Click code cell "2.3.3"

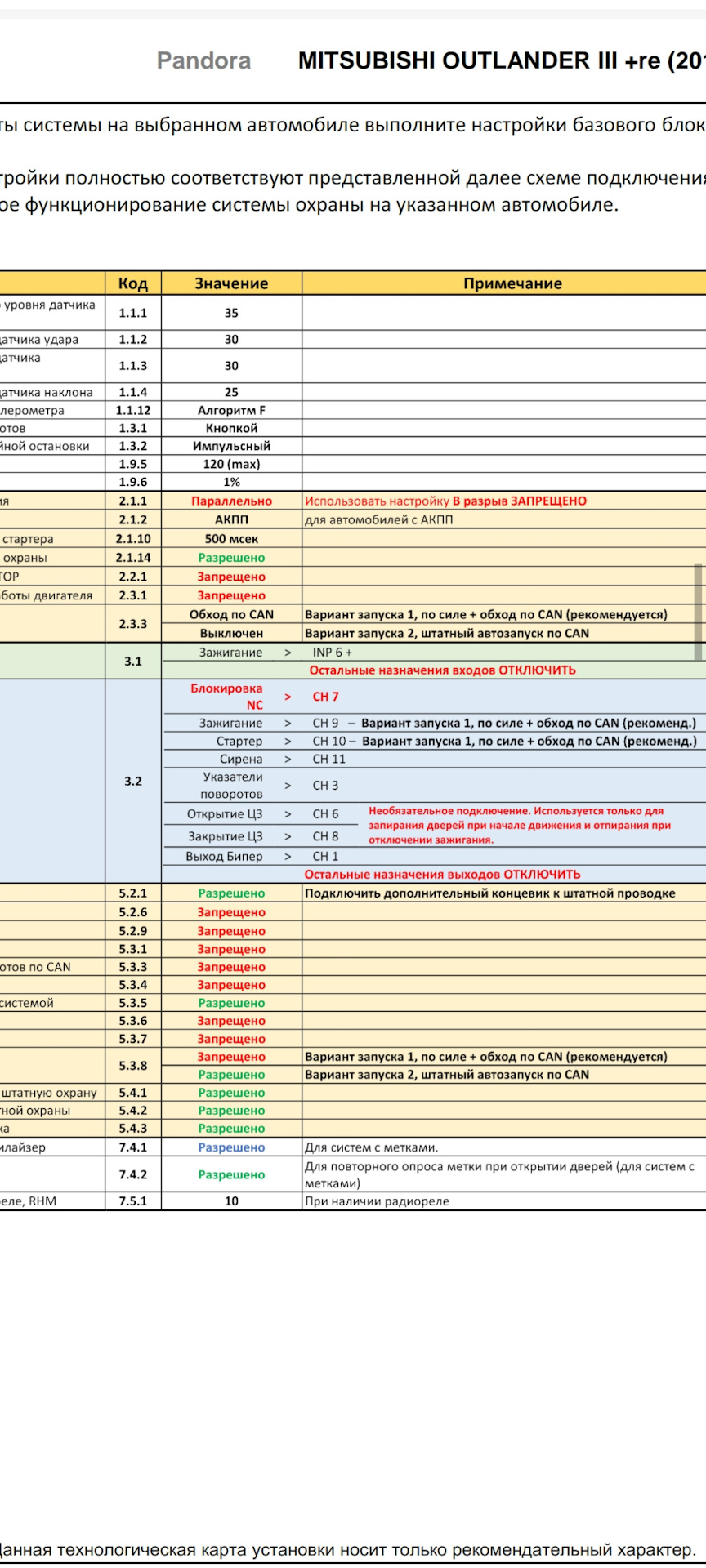point(133,624)
